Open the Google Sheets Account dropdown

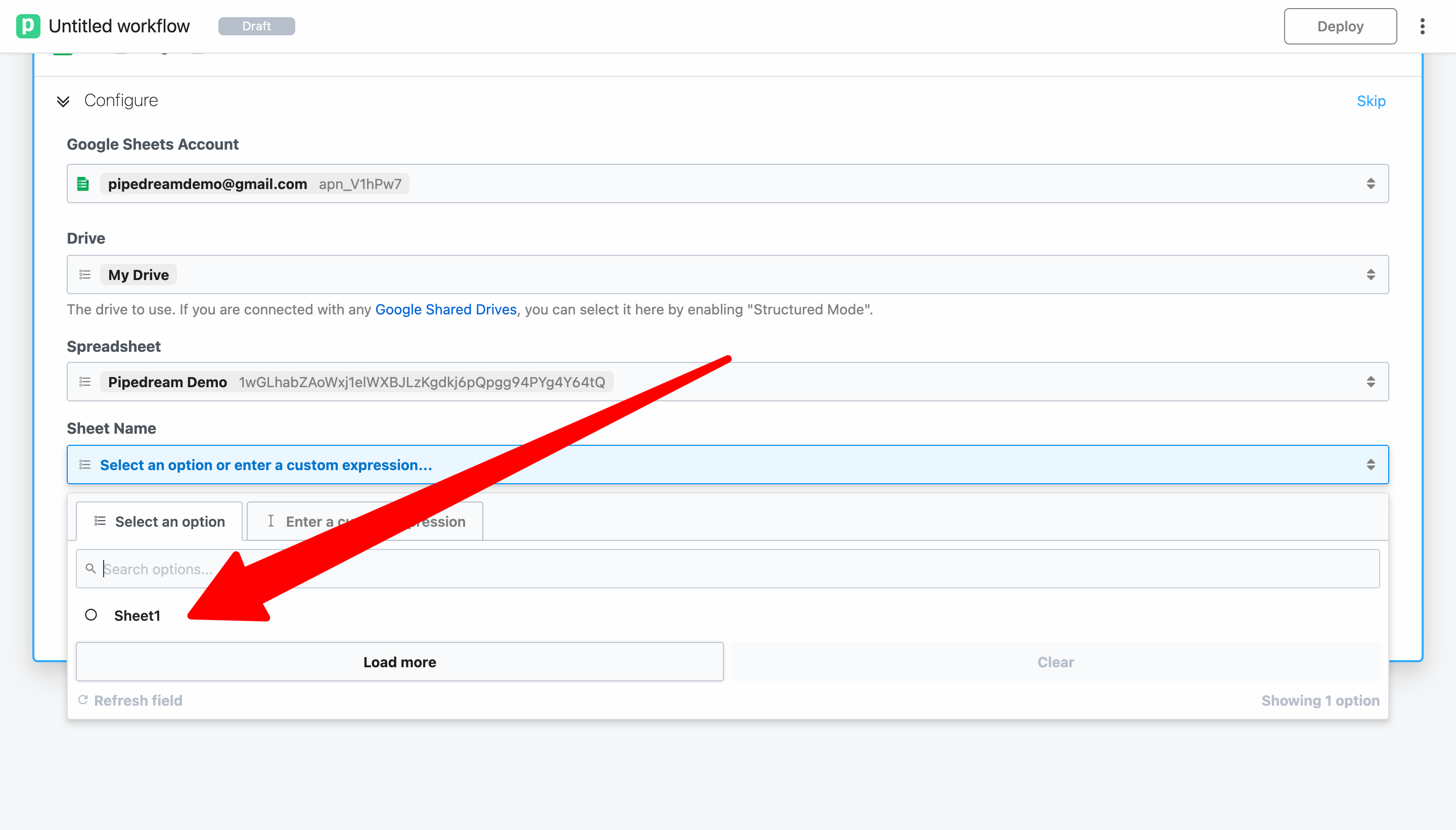[x=1371, y=183]
